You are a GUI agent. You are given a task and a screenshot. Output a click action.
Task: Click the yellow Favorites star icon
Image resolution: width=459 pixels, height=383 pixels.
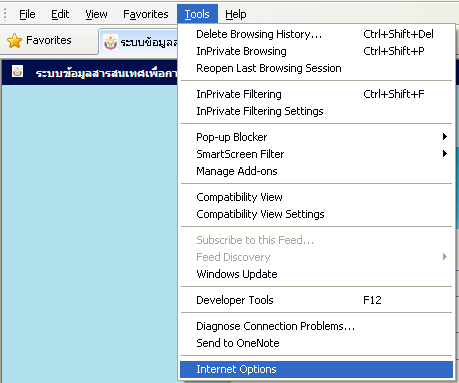point(14,41)
